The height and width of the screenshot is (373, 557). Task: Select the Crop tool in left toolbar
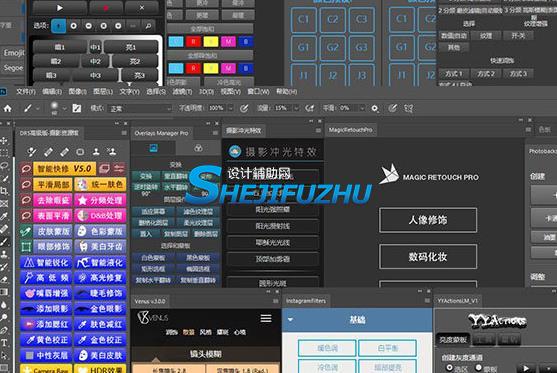(x=4, y=191)
